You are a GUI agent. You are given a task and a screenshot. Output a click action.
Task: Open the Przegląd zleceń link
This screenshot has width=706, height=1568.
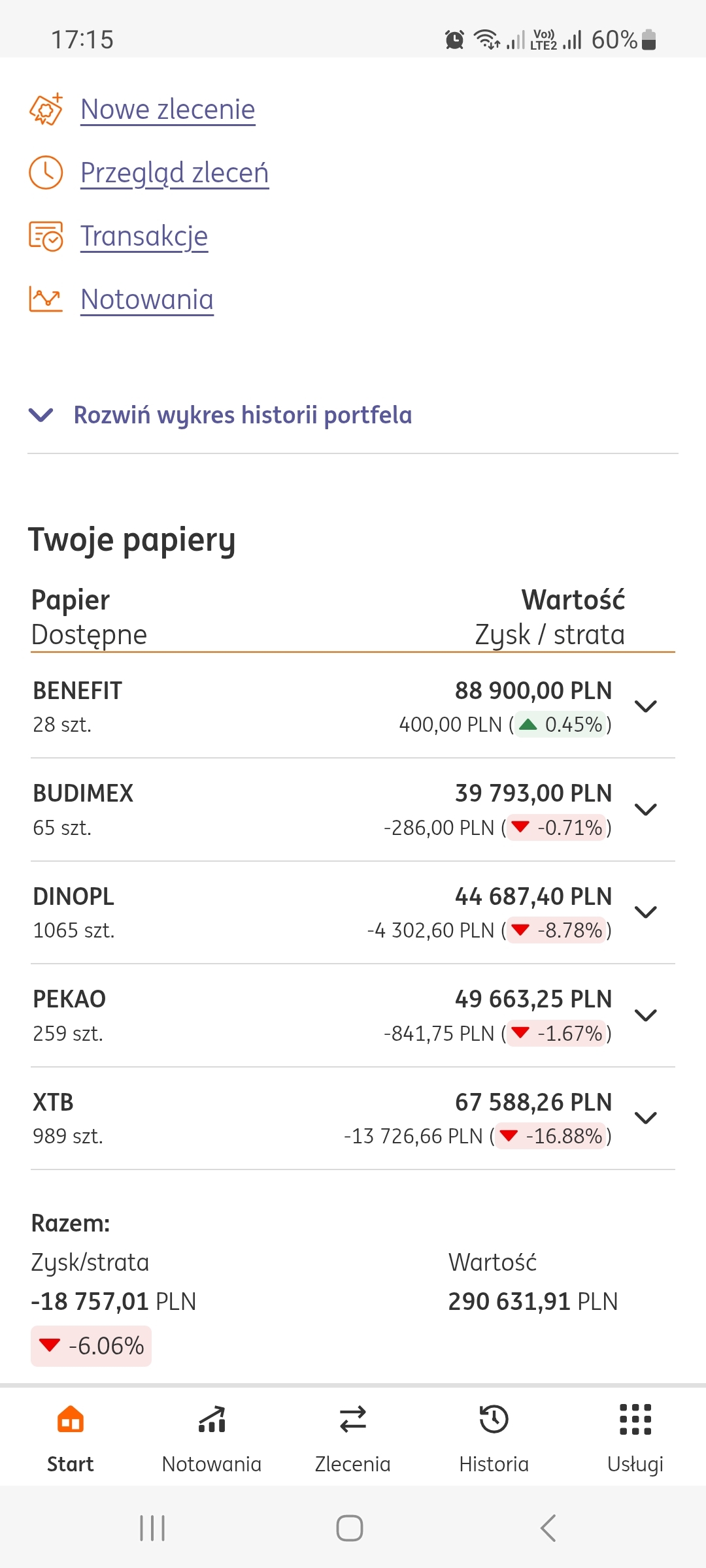coord(175,172)
